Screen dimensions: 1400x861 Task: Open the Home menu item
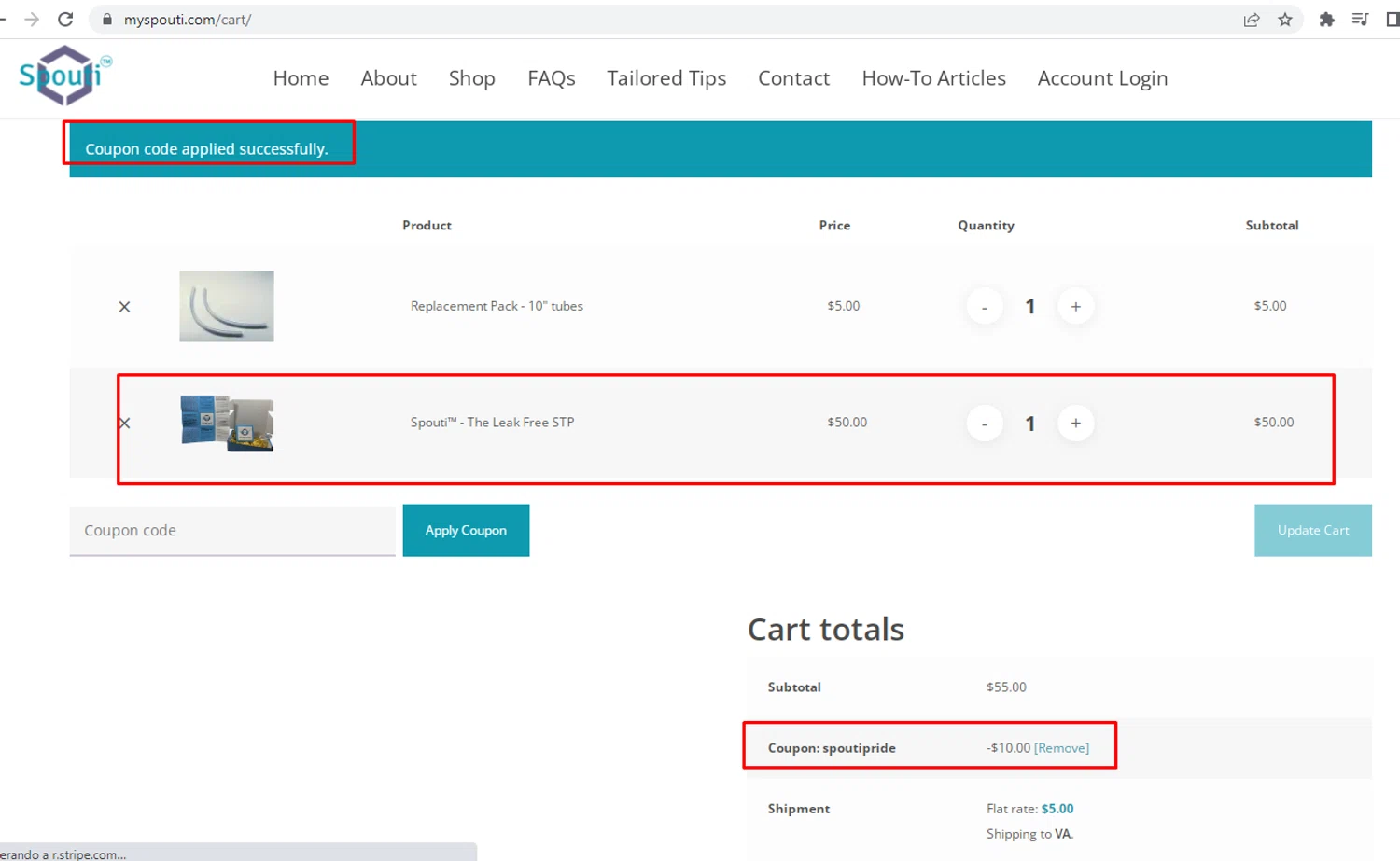(x=301, y=78)
